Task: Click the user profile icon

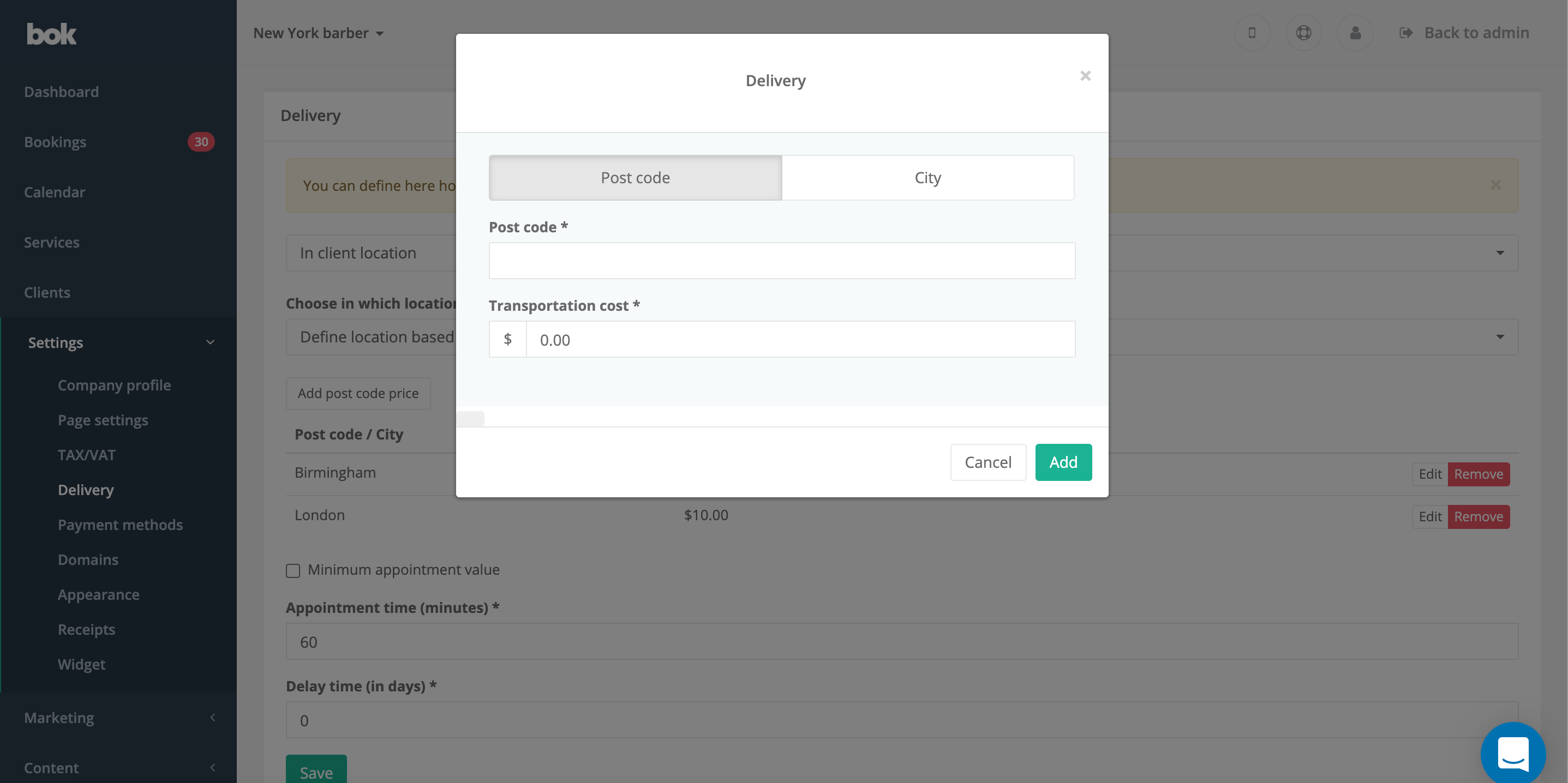Action: pos(1355,31)
